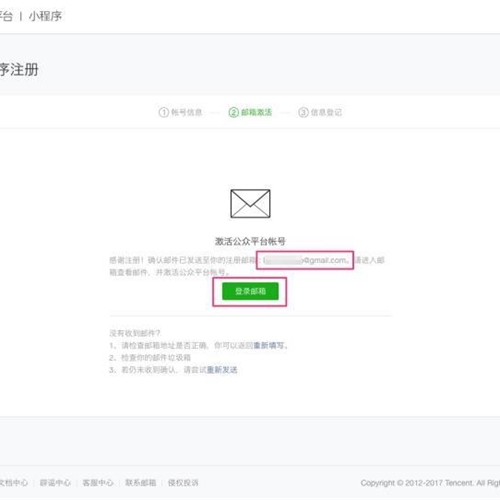Open the 客服中心 footer link
Screen dimensions: 500x500
98,483
